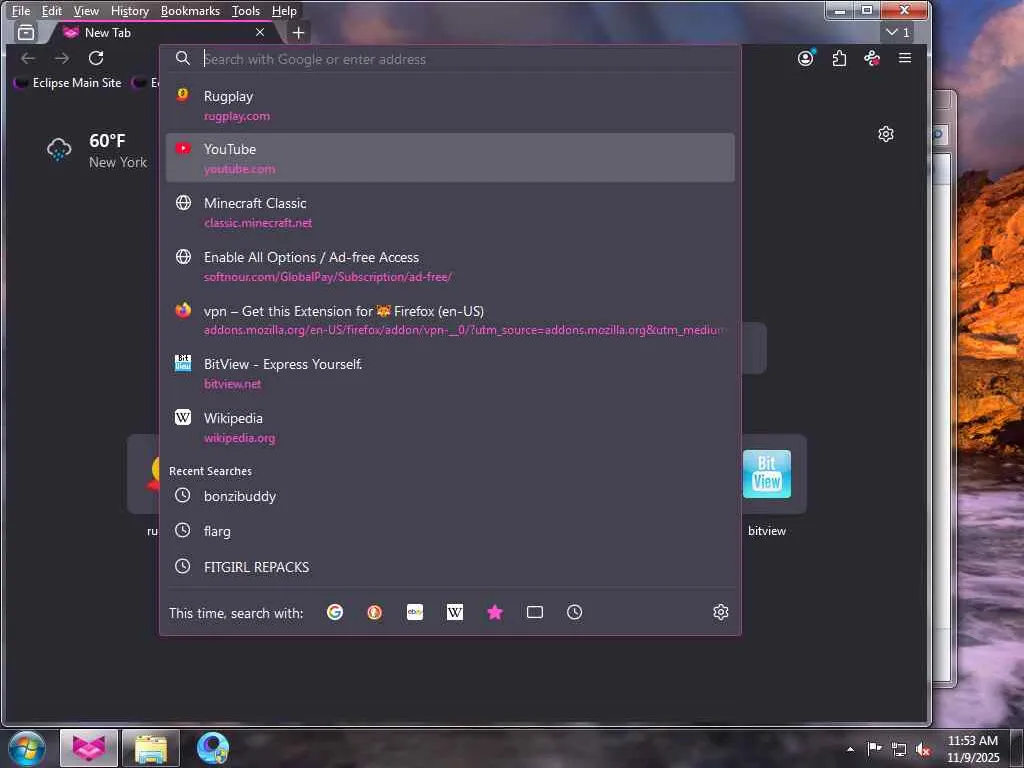Screen dimensions: 1024x768
Task: Open the Windows Start button
Action: 27,748
